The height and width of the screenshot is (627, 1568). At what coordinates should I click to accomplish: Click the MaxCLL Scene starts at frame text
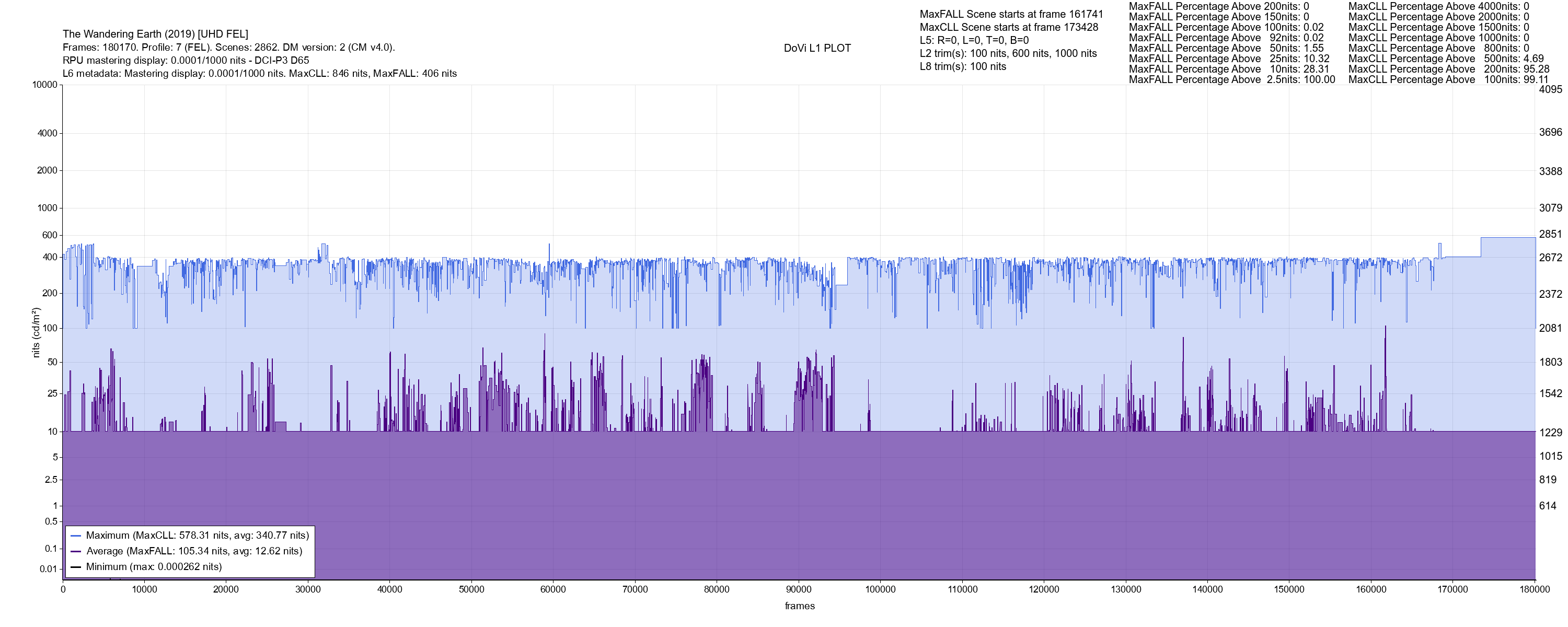[x=1009, y=27]
